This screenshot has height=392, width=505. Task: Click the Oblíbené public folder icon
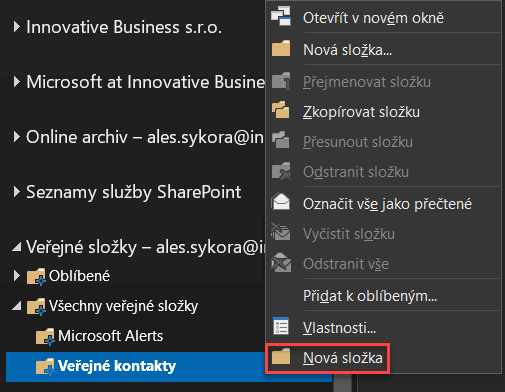point(36,276)
